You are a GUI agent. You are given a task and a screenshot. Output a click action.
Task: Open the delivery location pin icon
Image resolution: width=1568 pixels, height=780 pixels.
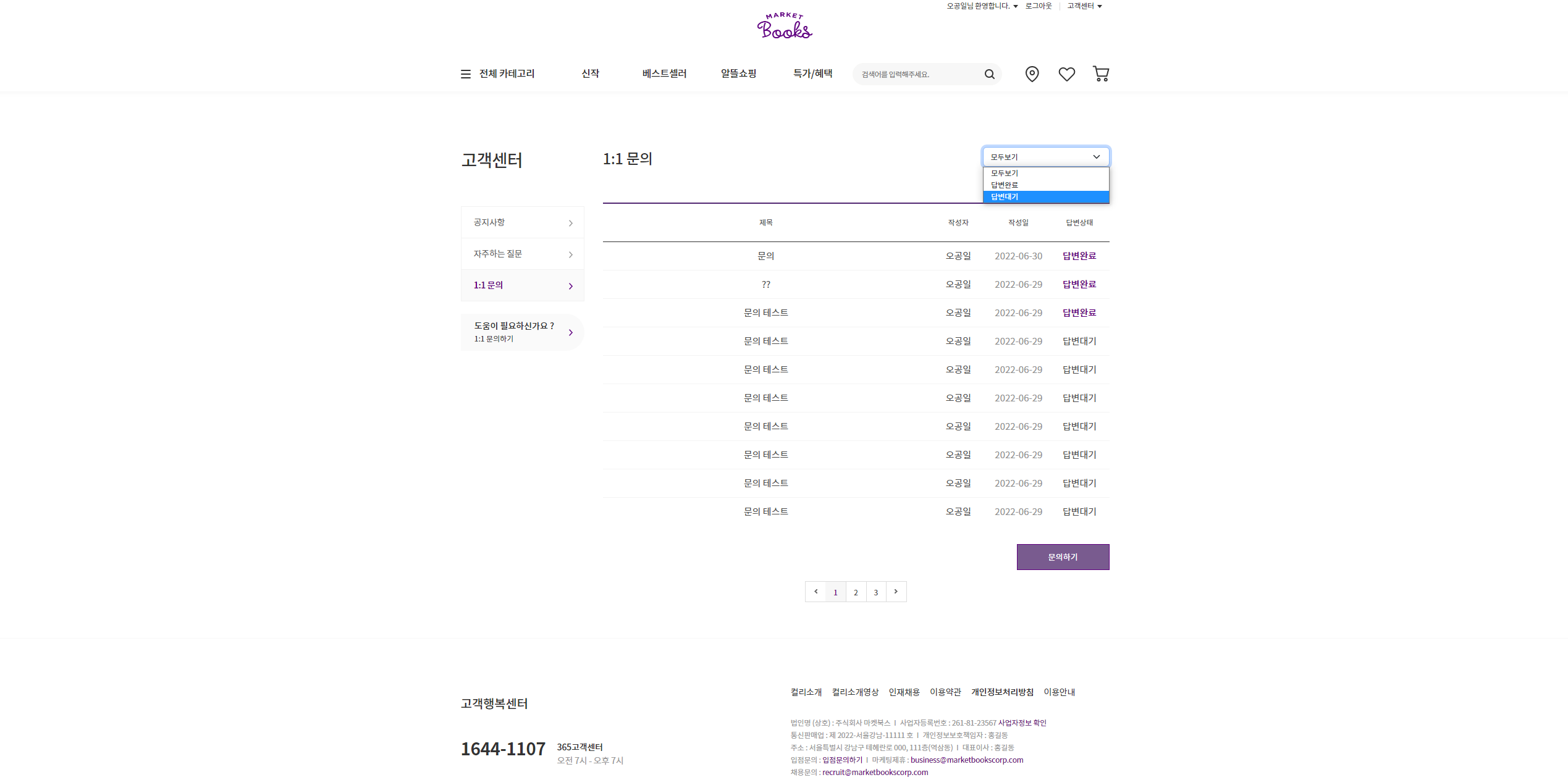(x=1032, y=74)
